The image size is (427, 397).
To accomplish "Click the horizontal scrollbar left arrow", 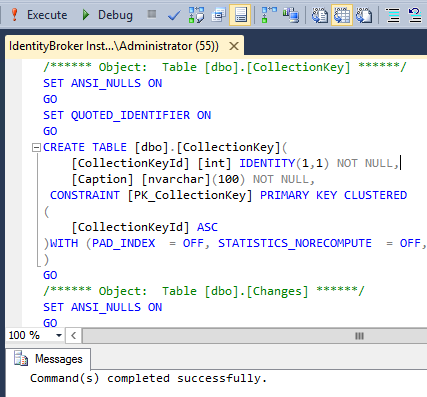I will pyautogui.click(x=73, y=335).
